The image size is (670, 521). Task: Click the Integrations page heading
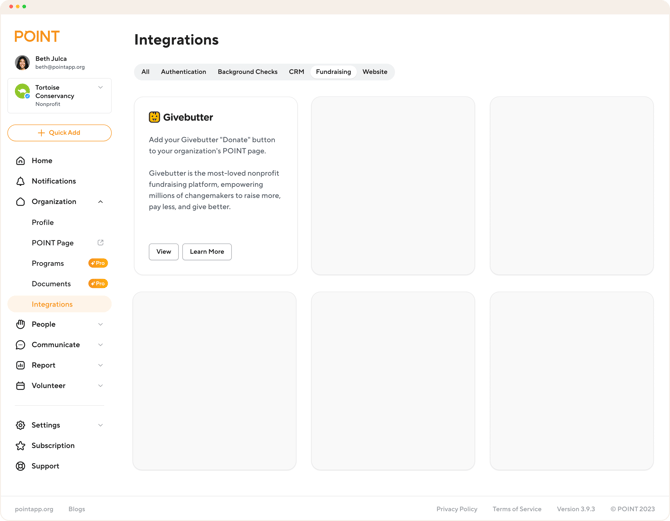coord(176,40)
